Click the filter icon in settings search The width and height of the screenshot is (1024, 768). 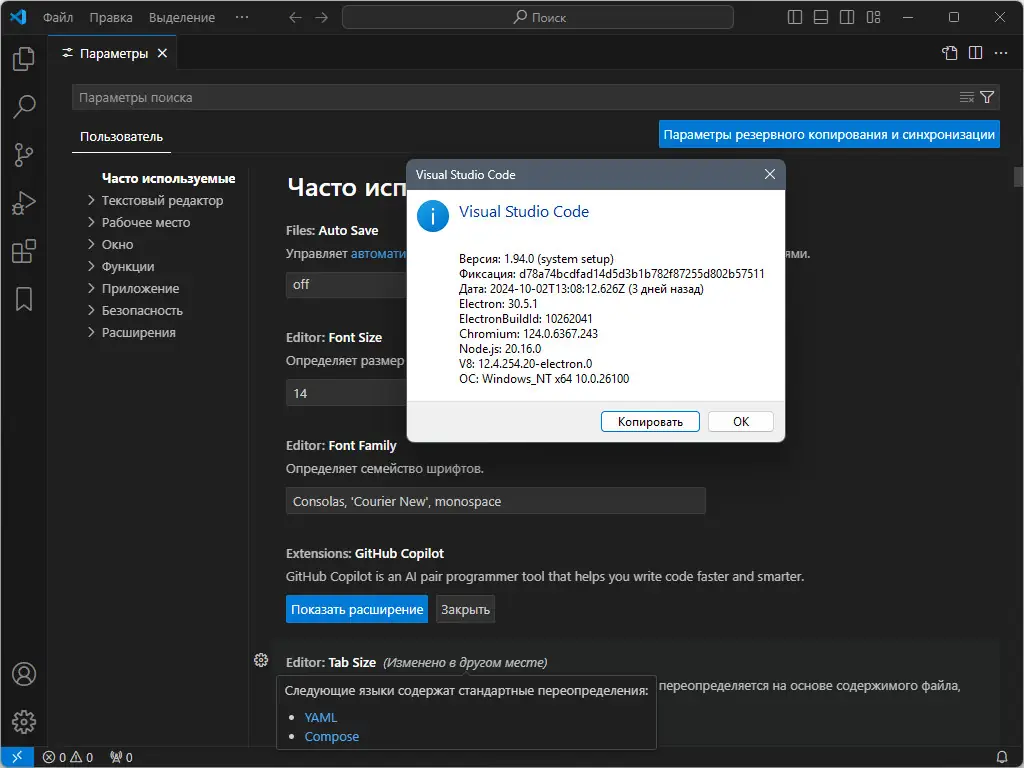[x=988, y=96]
